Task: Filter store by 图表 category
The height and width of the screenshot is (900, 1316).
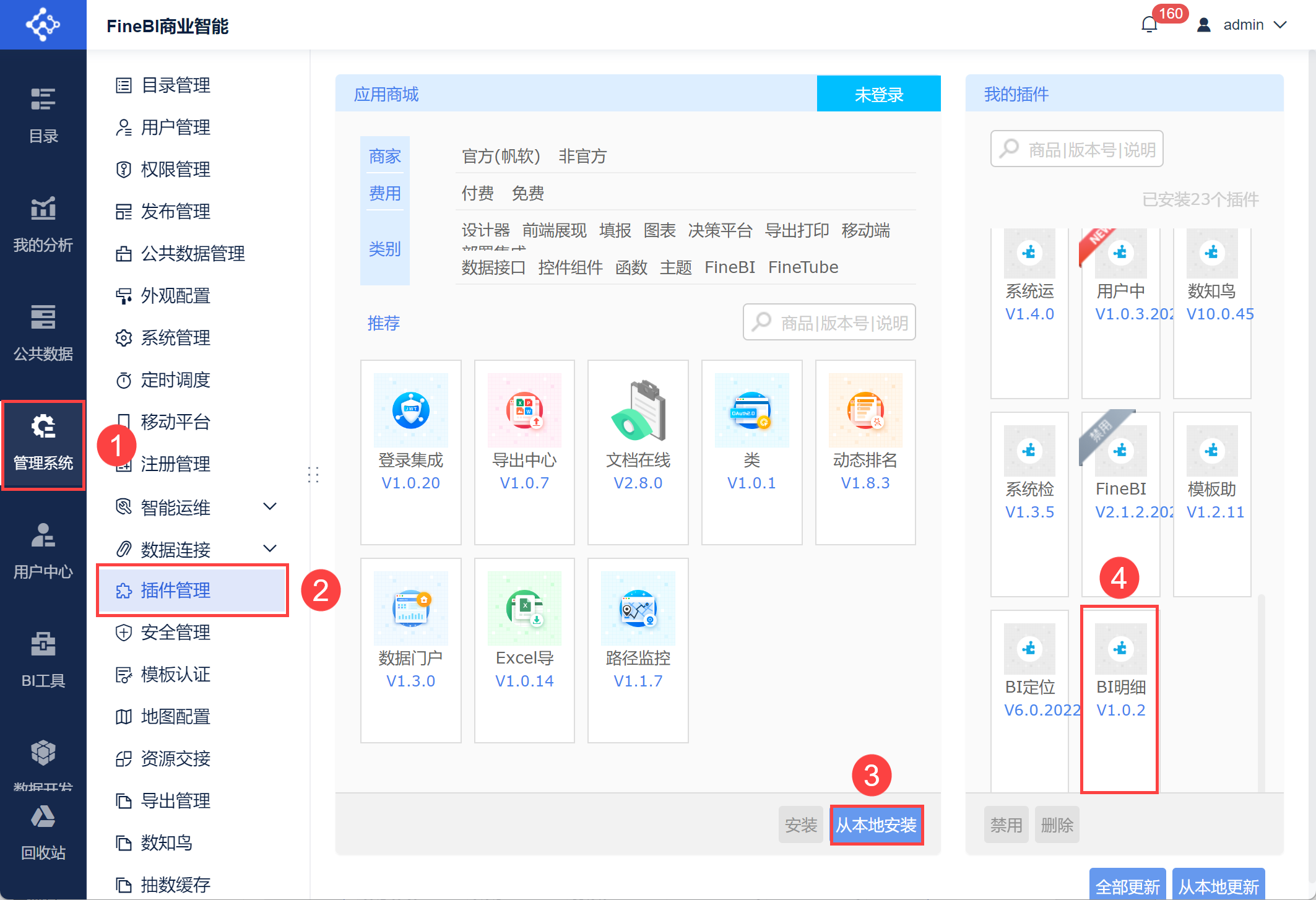Action: 659,230
